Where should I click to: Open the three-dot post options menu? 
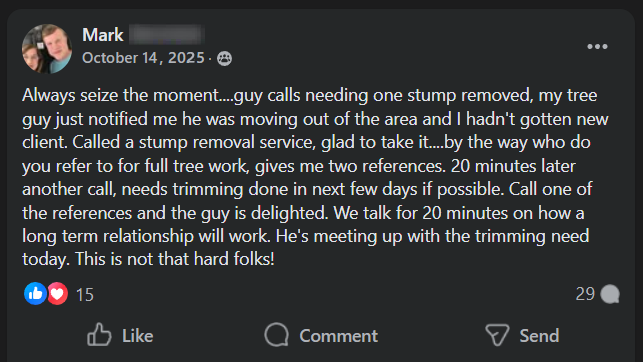tap(597, 46)
